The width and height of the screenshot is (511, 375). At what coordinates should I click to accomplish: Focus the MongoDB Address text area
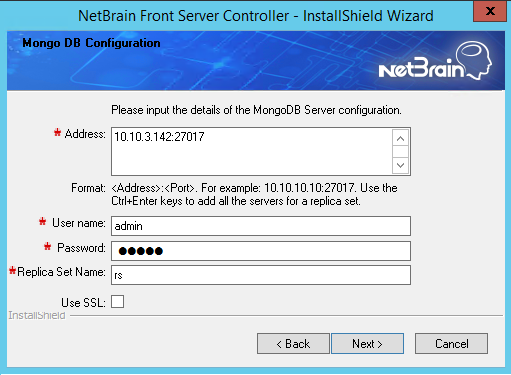click(252, 151)
